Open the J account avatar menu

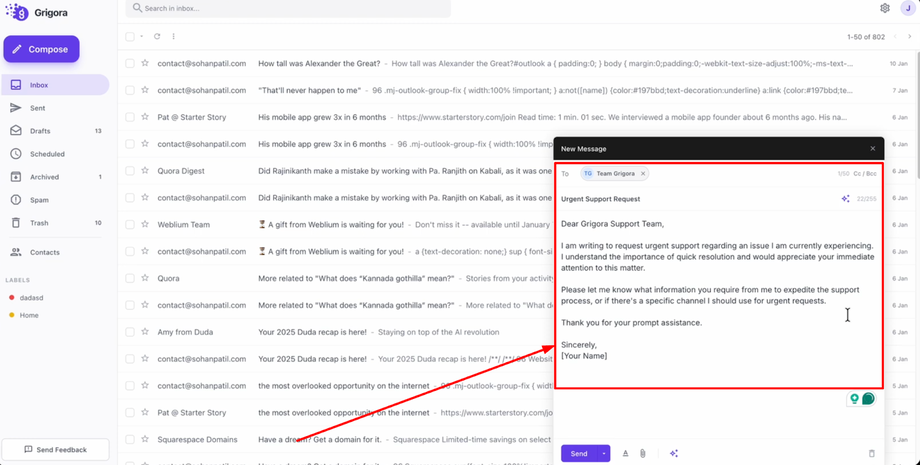908,8
